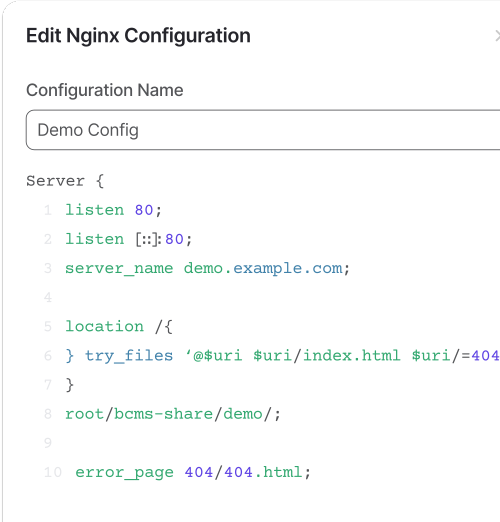This screenshot has width=500, height=522.
Task: Click the error_page 404/404.html line
Action: [x=193, y=472]
